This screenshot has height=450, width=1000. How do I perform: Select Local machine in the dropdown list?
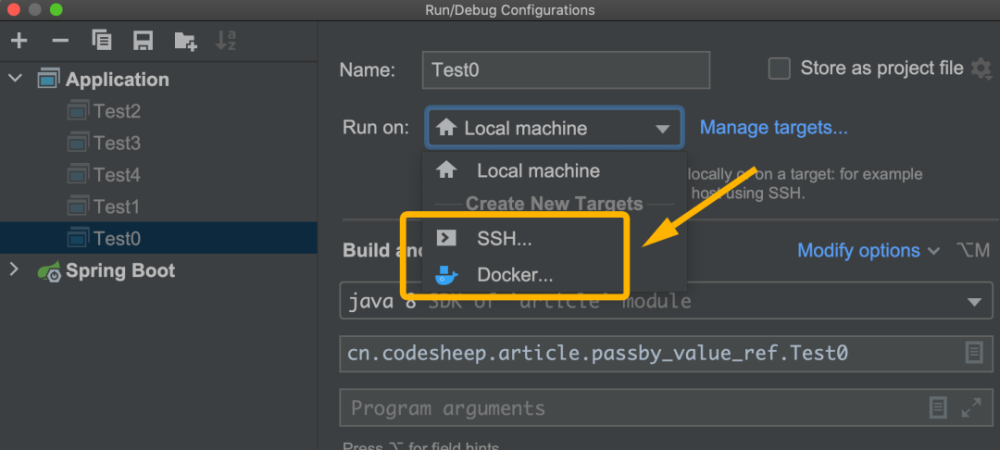pos(537,171)
